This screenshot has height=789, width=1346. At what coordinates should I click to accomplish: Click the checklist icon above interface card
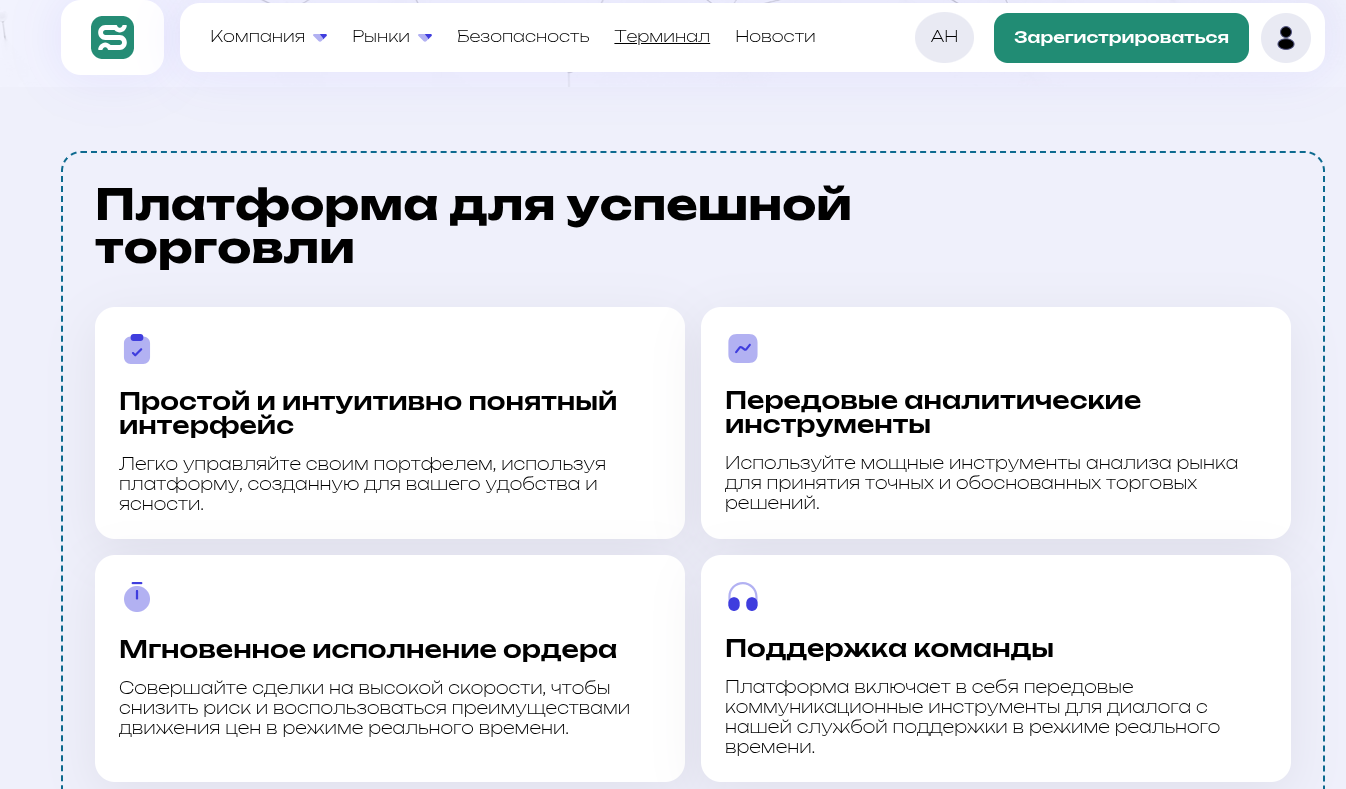pos(136,348)
